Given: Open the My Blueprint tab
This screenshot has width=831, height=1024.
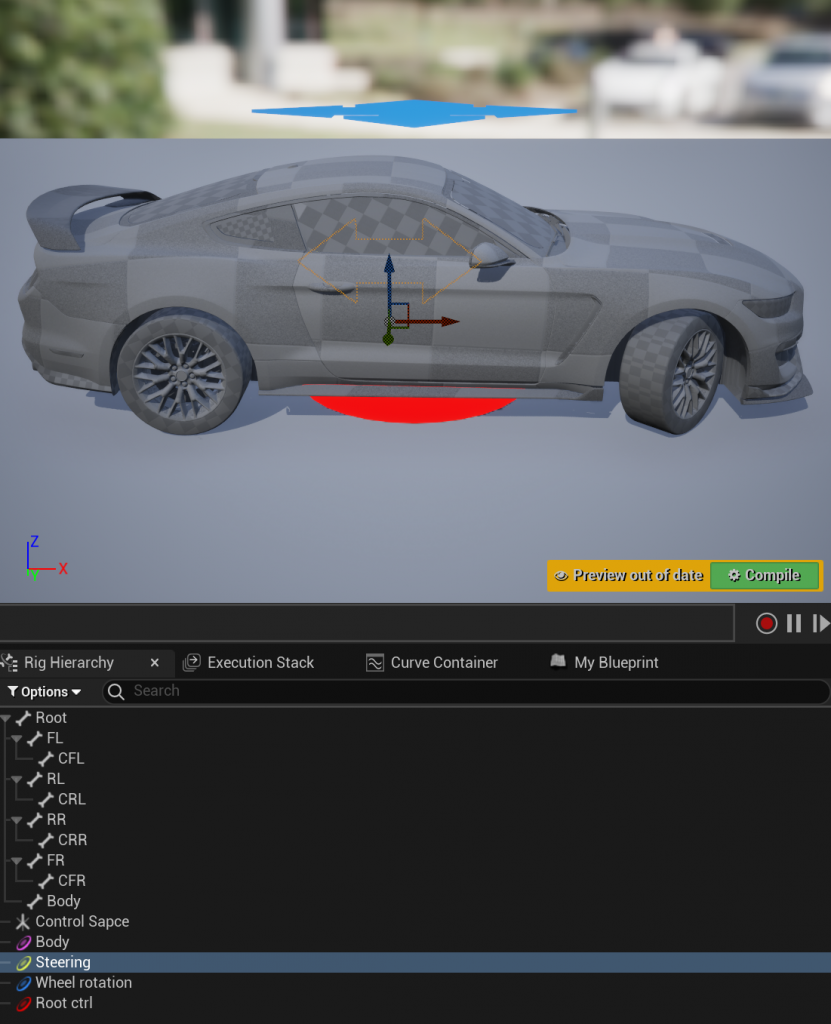Looking at the screenshot, I should point(604,662).
